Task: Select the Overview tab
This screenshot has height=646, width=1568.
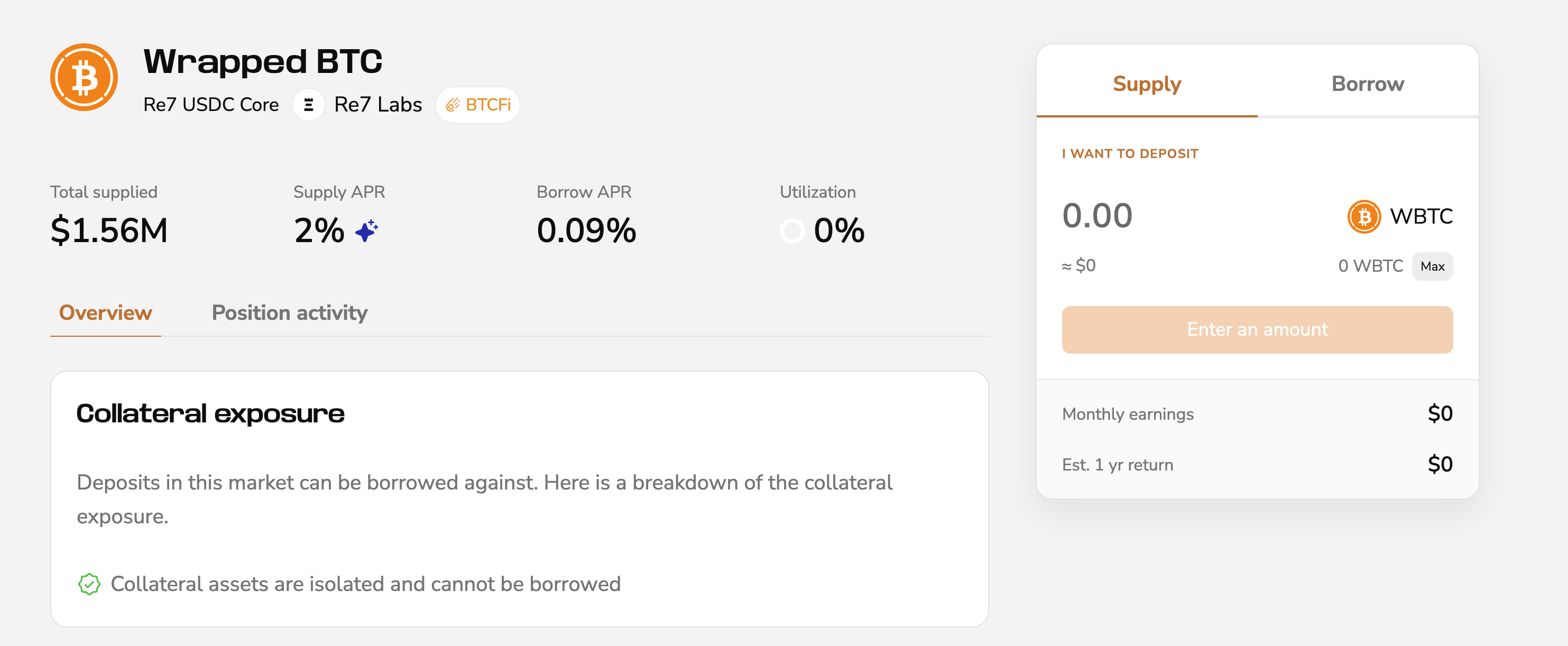Action: [x=105, y=312]
